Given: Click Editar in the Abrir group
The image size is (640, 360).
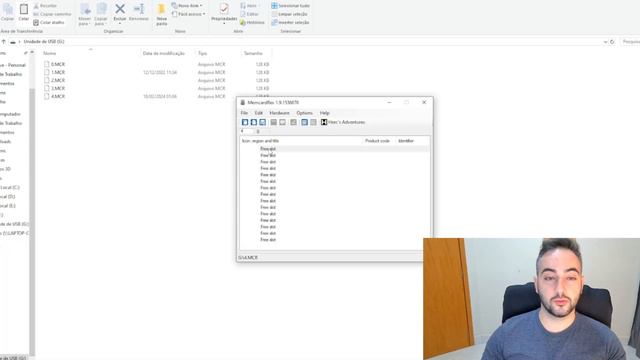Looking at the screenshot, I should coord(249,14).
